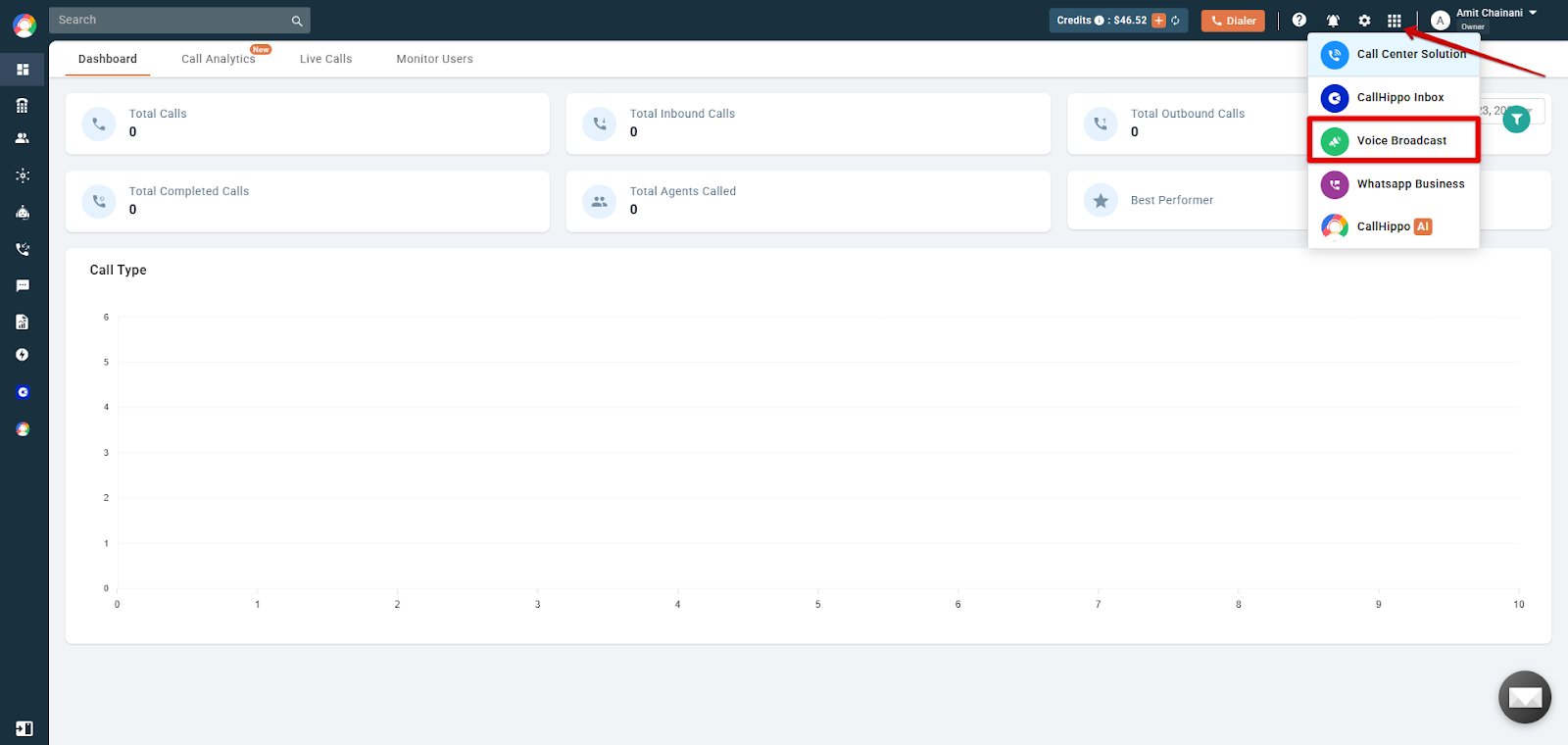Screen dimensions: 1568x745
Task: Open the bot icon in the sidebar
Action: pyautogui.click(x=23, y=212)
